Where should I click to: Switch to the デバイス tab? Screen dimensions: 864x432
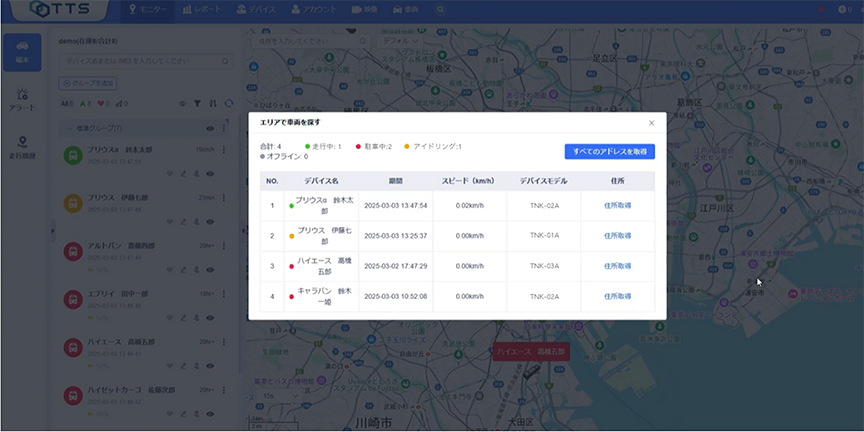(x=259, y=10)
